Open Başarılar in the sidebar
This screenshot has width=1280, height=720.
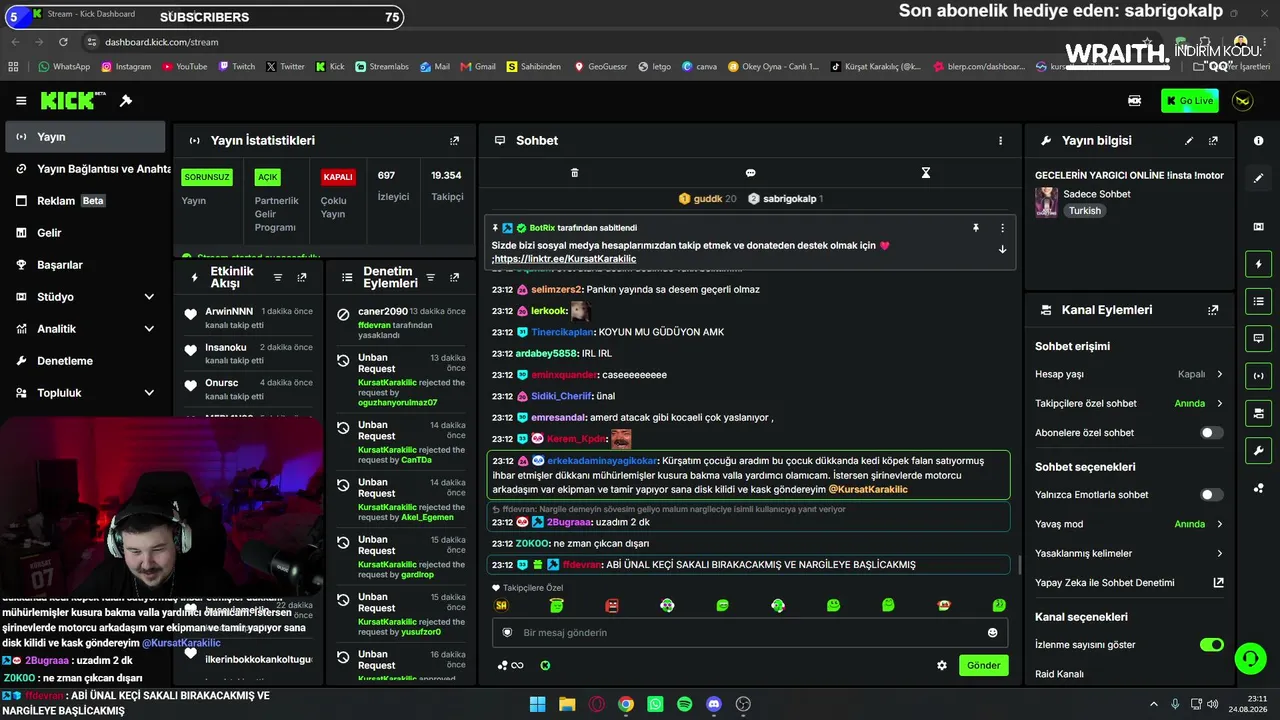(x=85, y=265)
